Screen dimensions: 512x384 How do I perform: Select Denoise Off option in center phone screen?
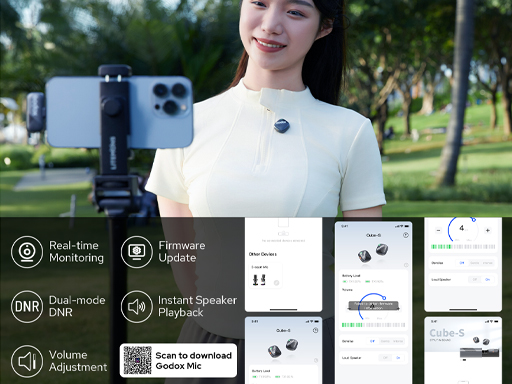[x=372, y=341]
